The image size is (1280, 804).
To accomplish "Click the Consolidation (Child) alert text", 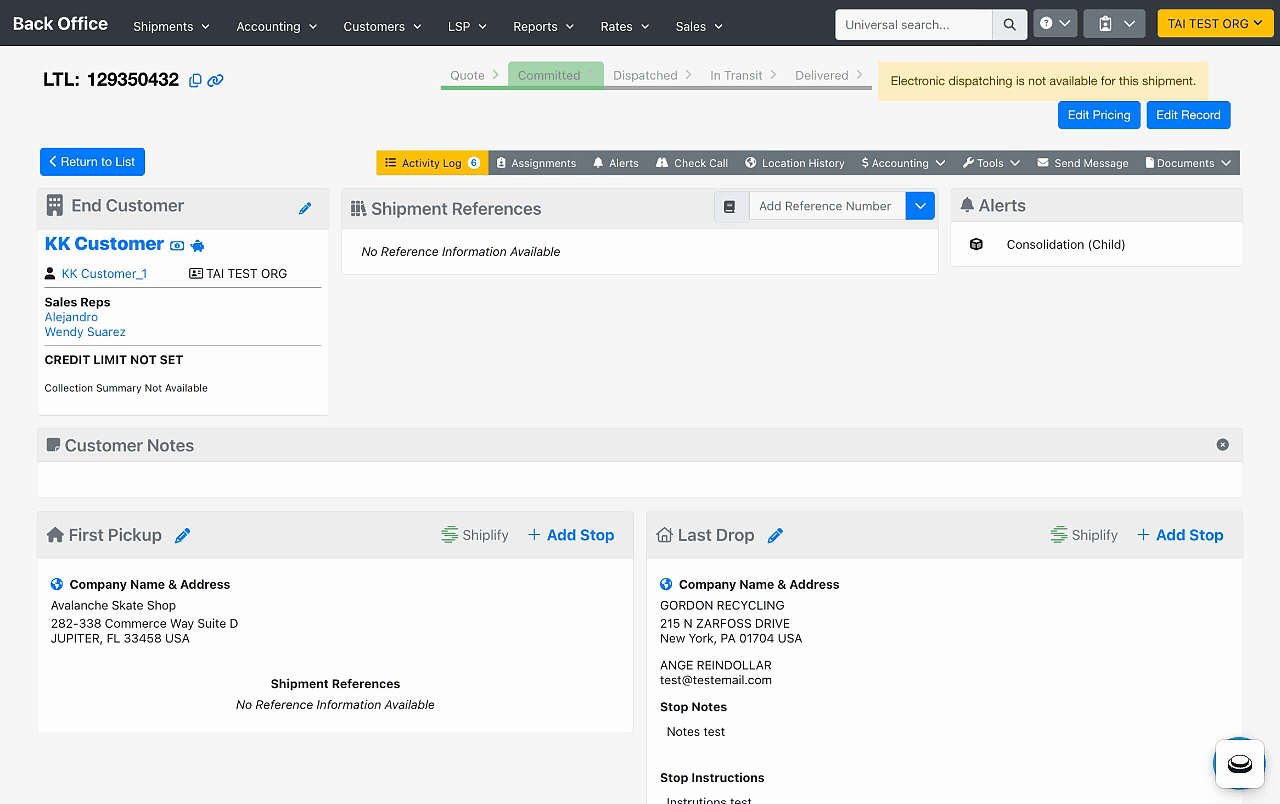I will 1066,244.
